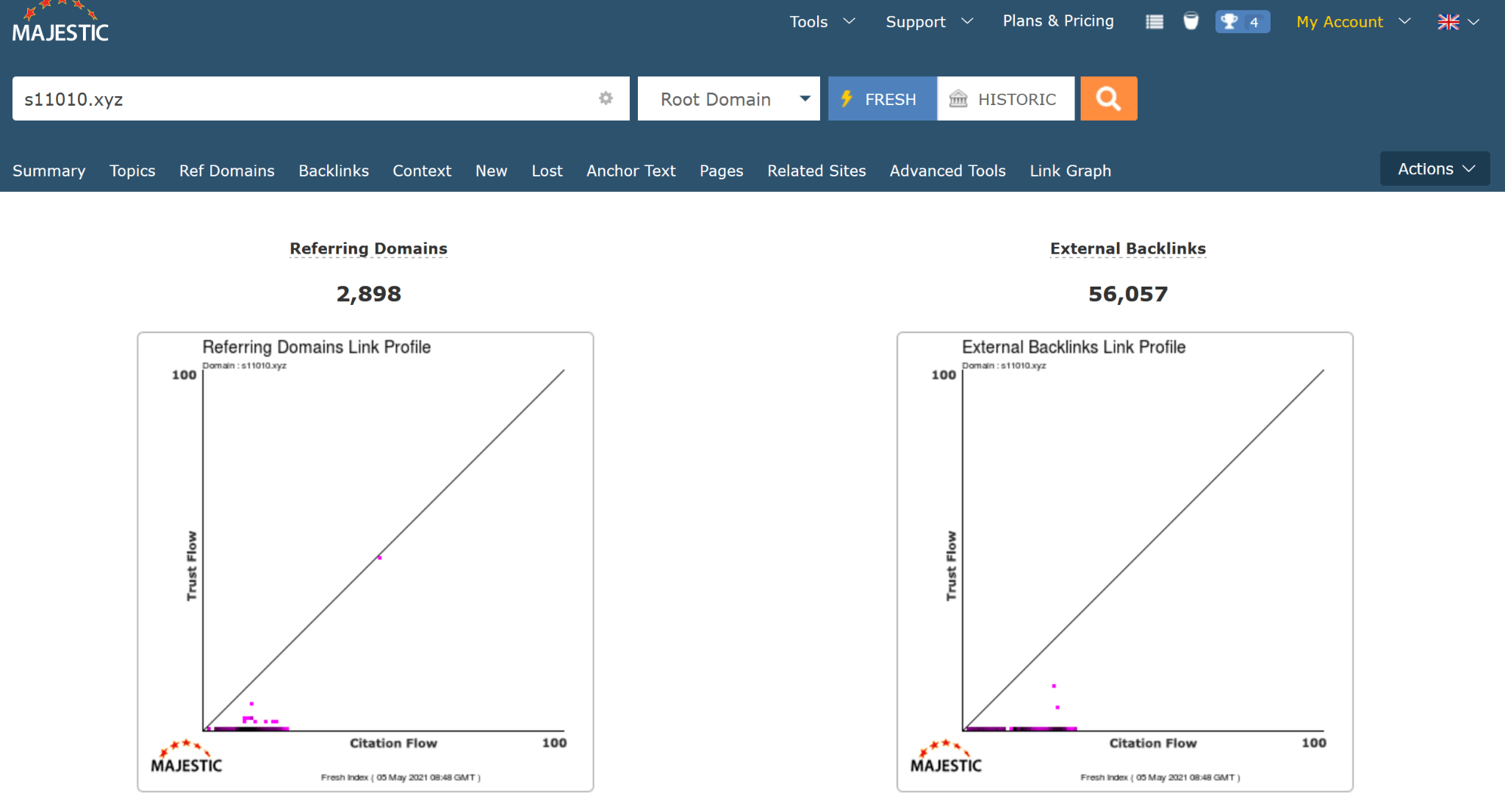Click the Majestic logo in header
Image resolution: width=1505 pixels, height=812 pixels.
point(60,23)
